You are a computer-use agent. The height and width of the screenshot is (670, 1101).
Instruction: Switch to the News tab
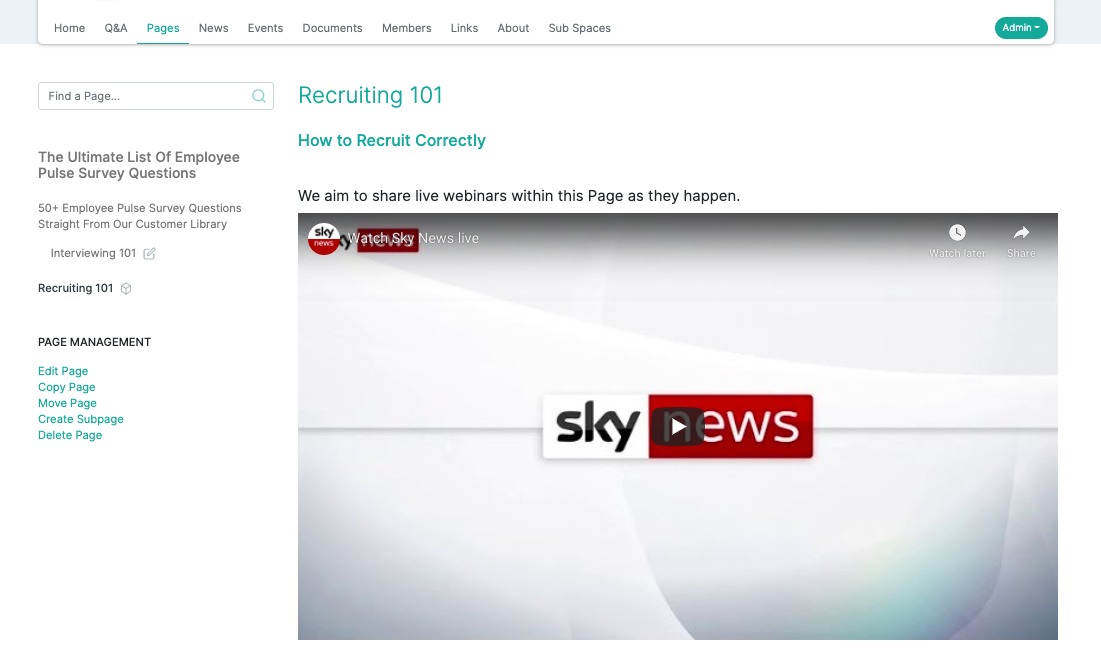[x=213, y=28]
